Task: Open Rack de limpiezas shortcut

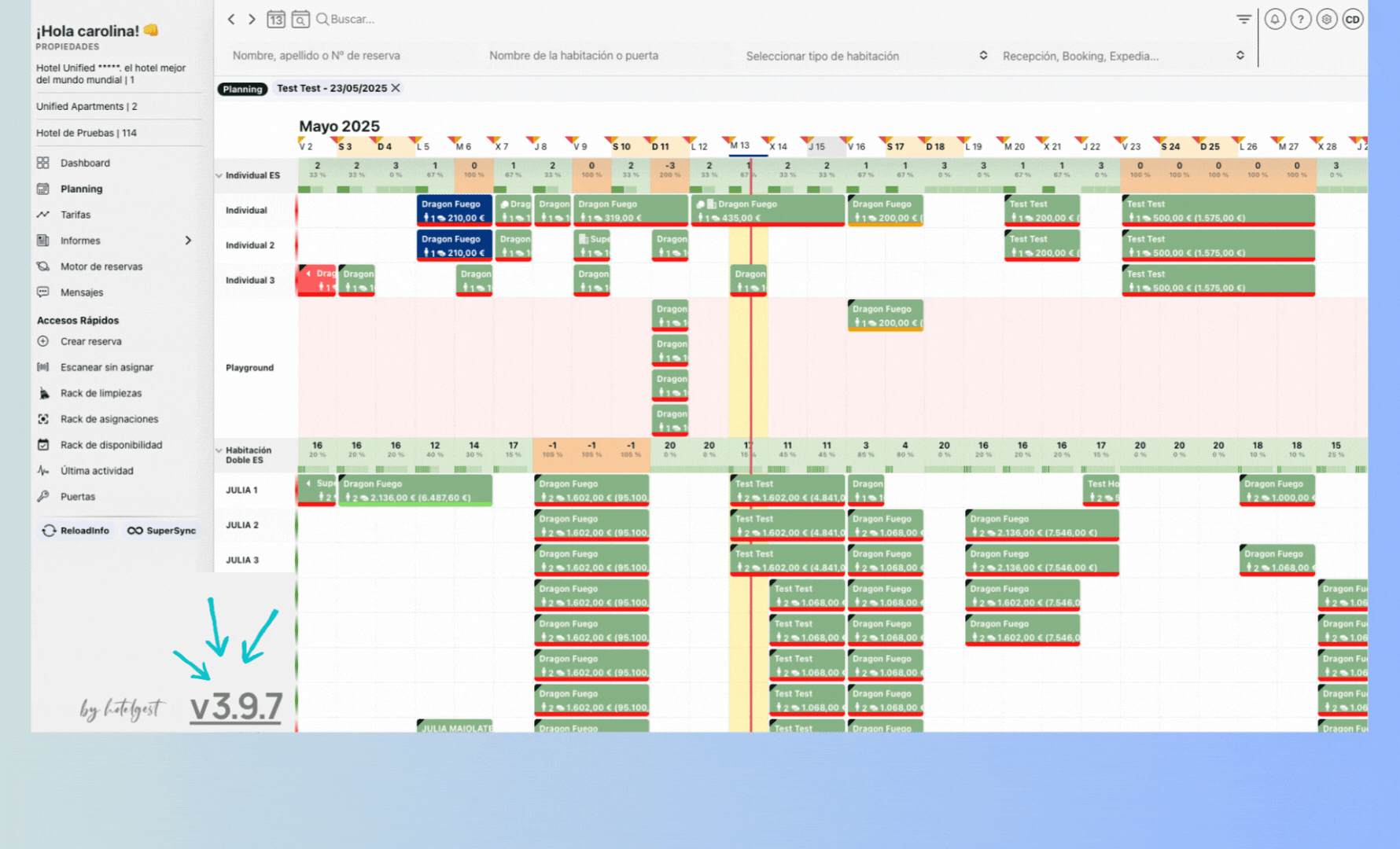Action: click(x=101, y=393)
